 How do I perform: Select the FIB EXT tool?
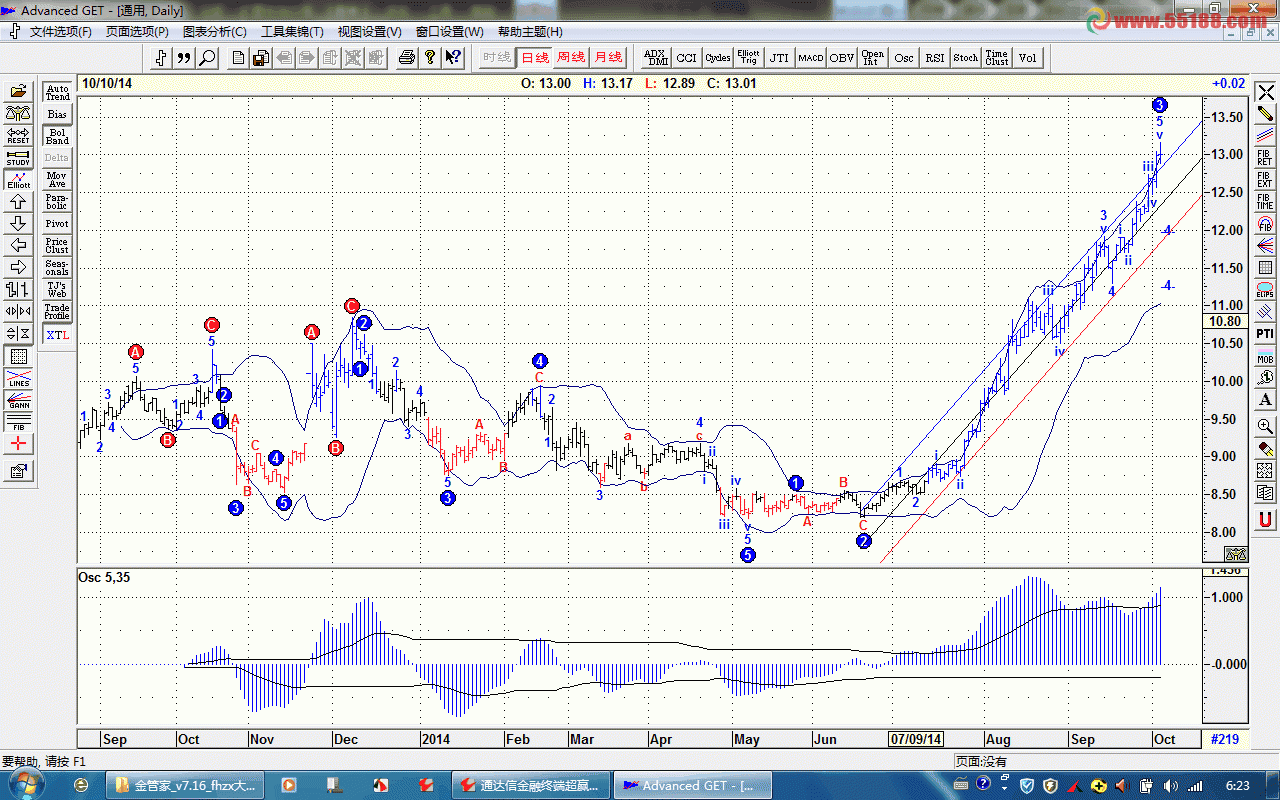pyautogui.click(x=1265, y=181)
